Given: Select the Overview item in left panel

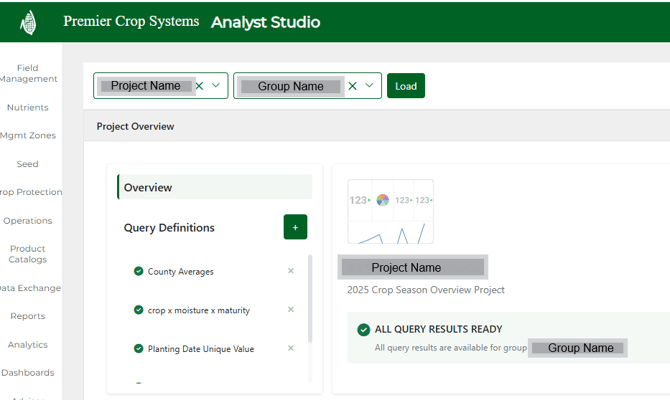Looking at the screenshot, I should (x=148, y=187).
